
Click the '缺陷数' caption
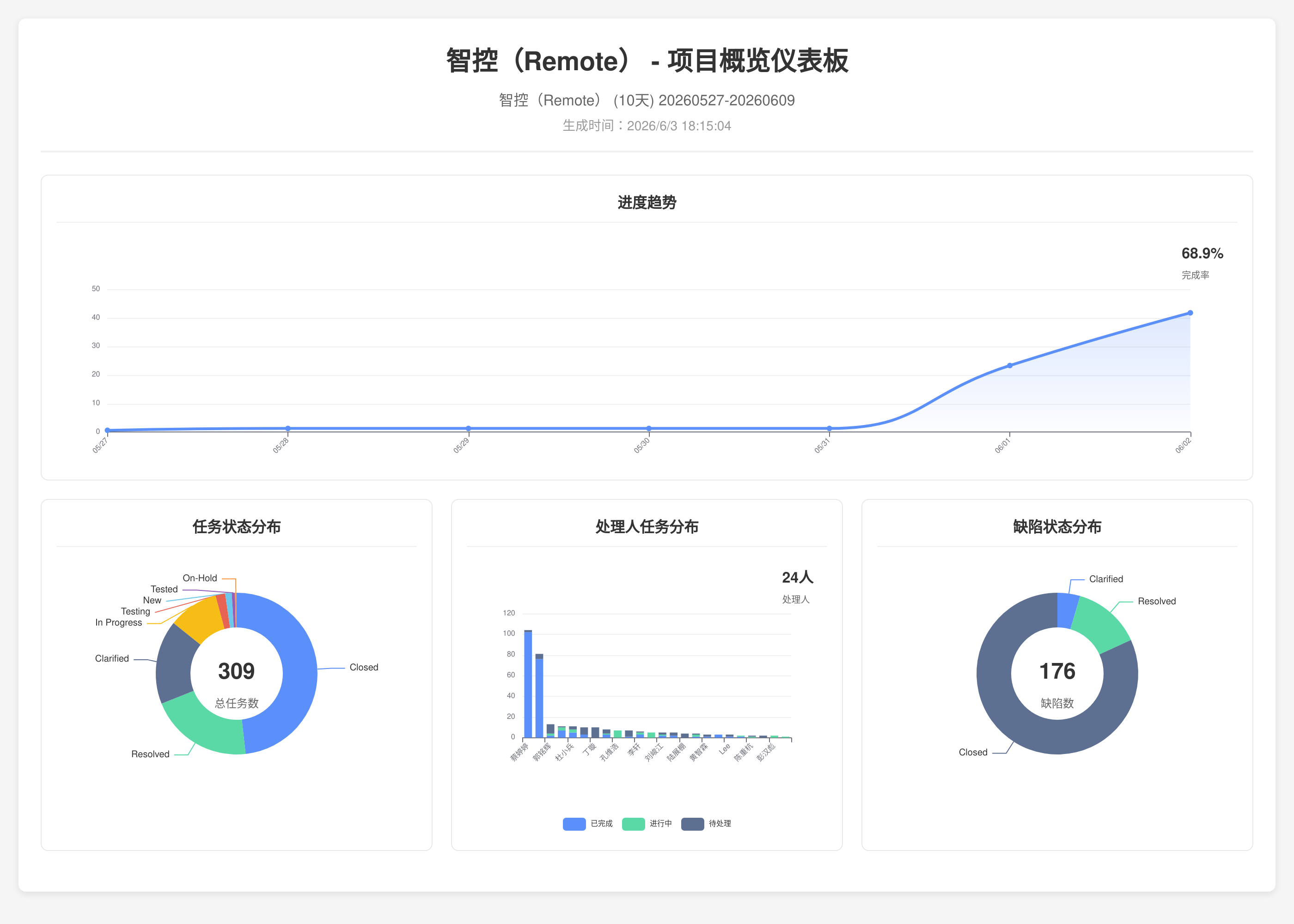tap(1057, 703)
